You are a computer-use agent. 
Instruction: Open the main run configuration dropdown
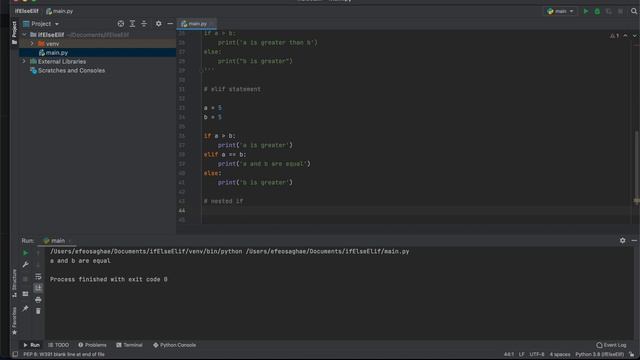pos(560,11)
